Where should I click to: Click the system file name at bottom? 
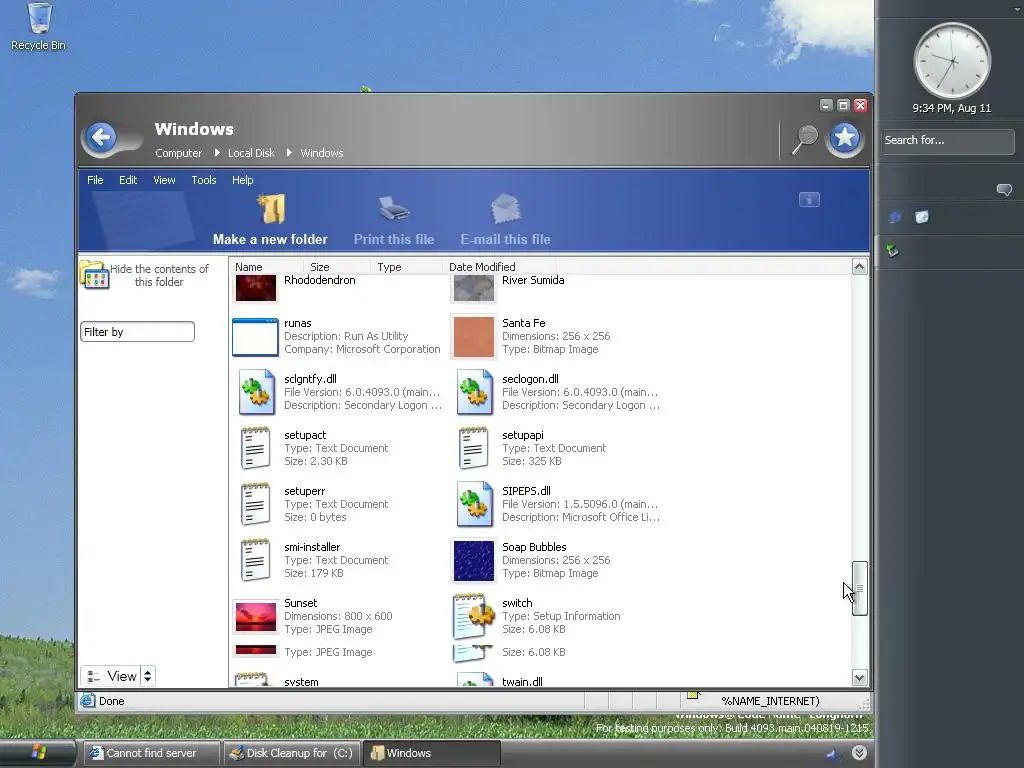(x=301, y=682)
